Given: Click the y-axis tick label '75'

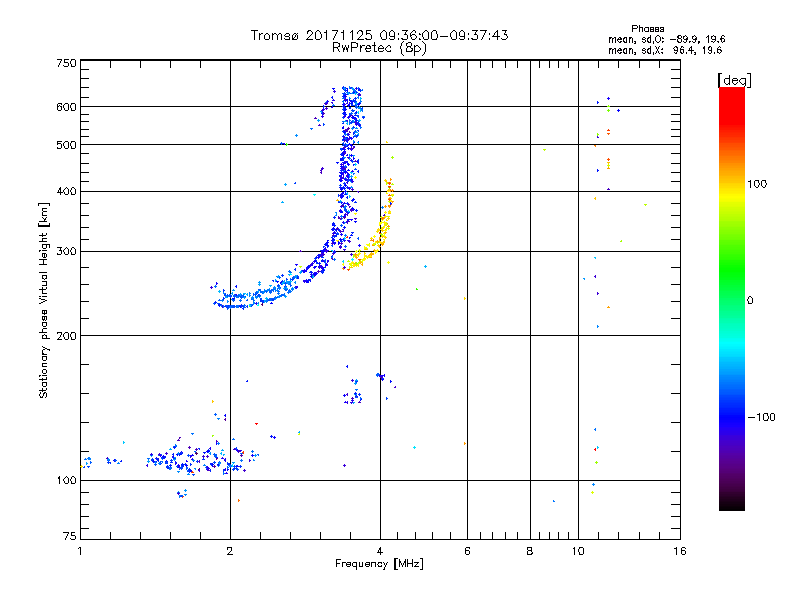Looking at the screenshot, I should (70, 536).
